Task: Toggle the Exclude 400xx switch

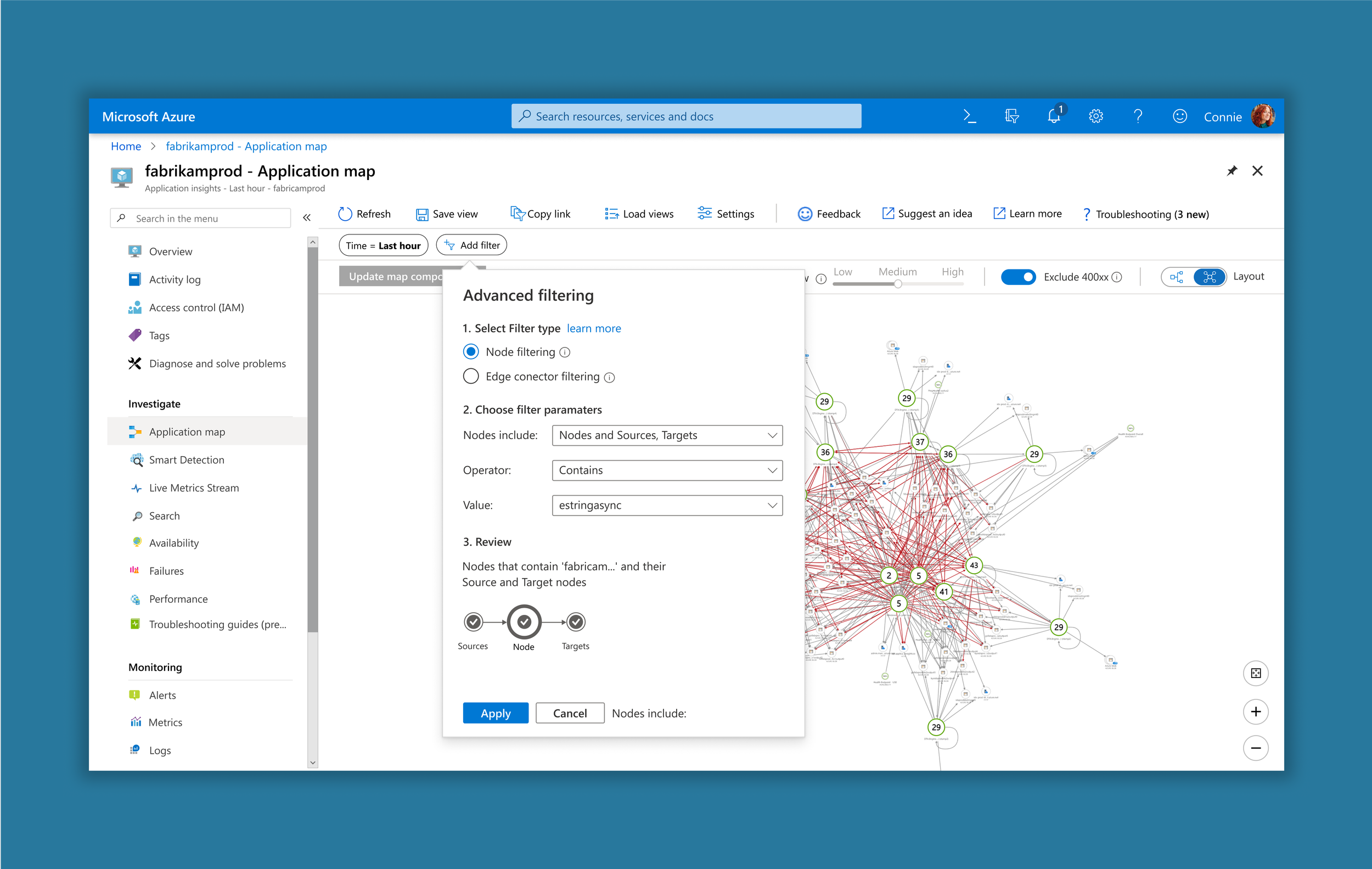Action: click(x=1018, y=277)
